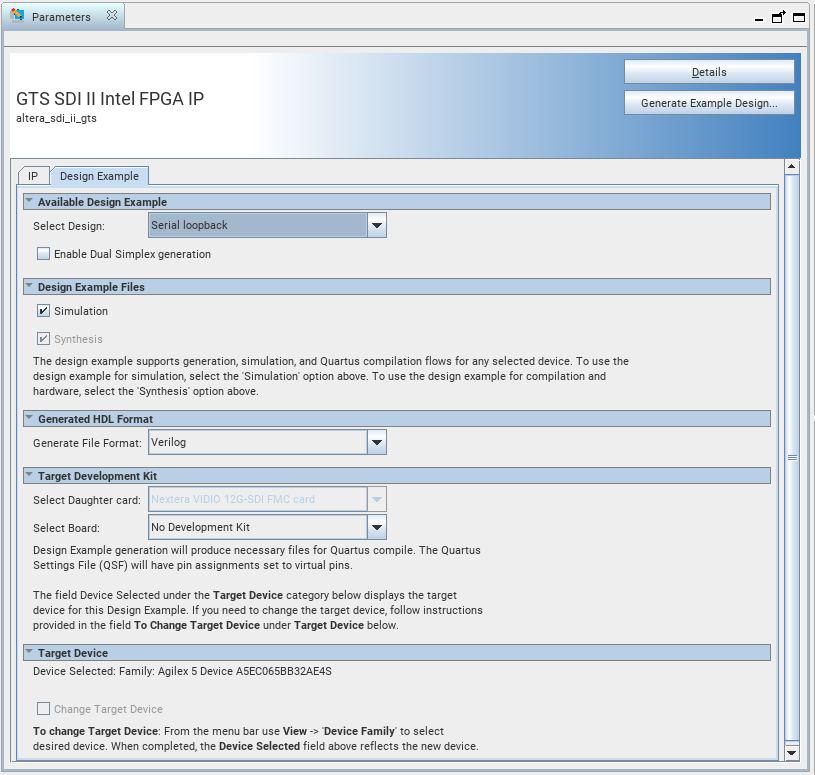The height and width of the screenshot is (775, 815).
Task: Enable Dual Simplex generation checkbox
Action: 43,254
